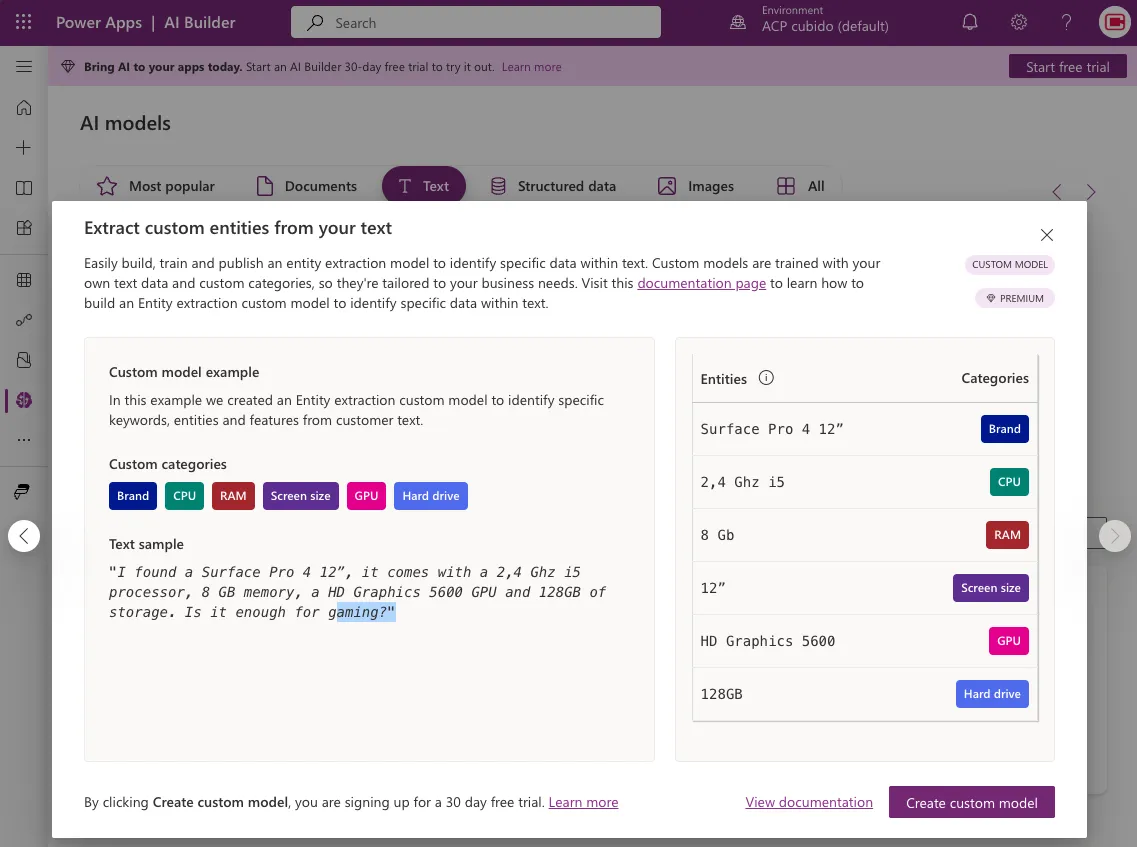
Task: Click the Entities info icon
Action: (767, 379)
